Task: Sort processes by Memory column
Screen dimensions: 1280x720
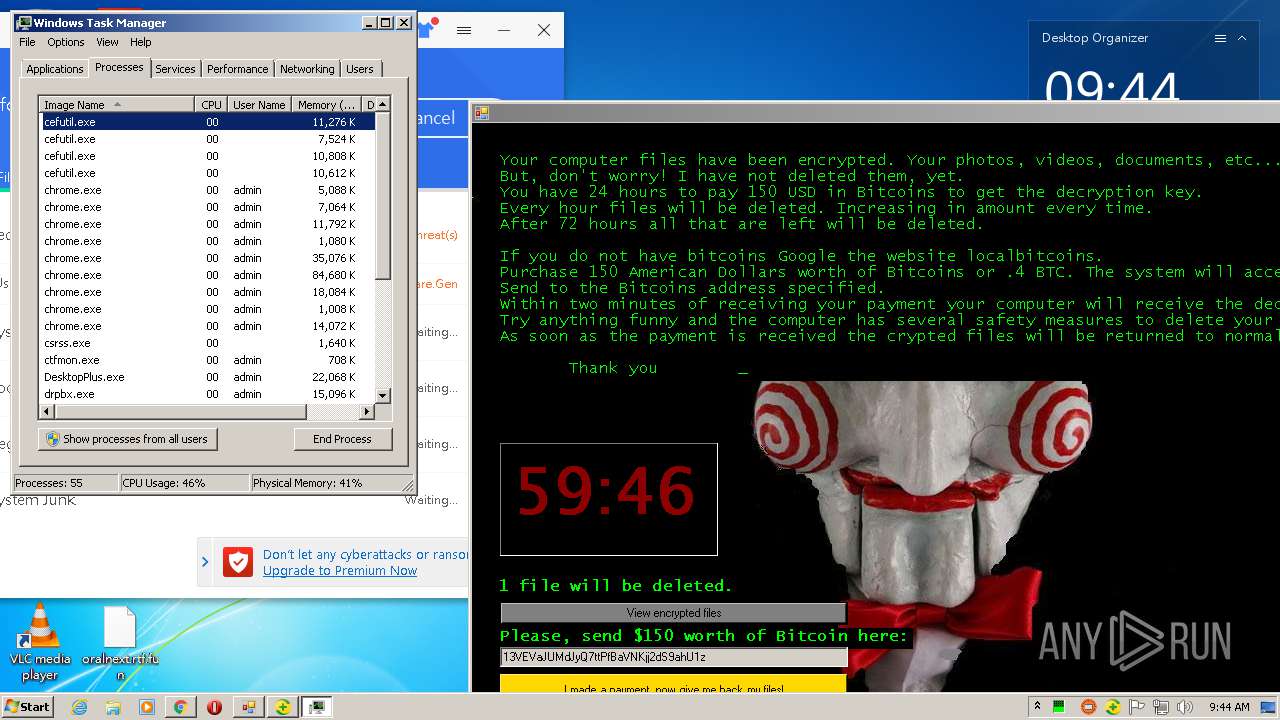Action: 326,105
